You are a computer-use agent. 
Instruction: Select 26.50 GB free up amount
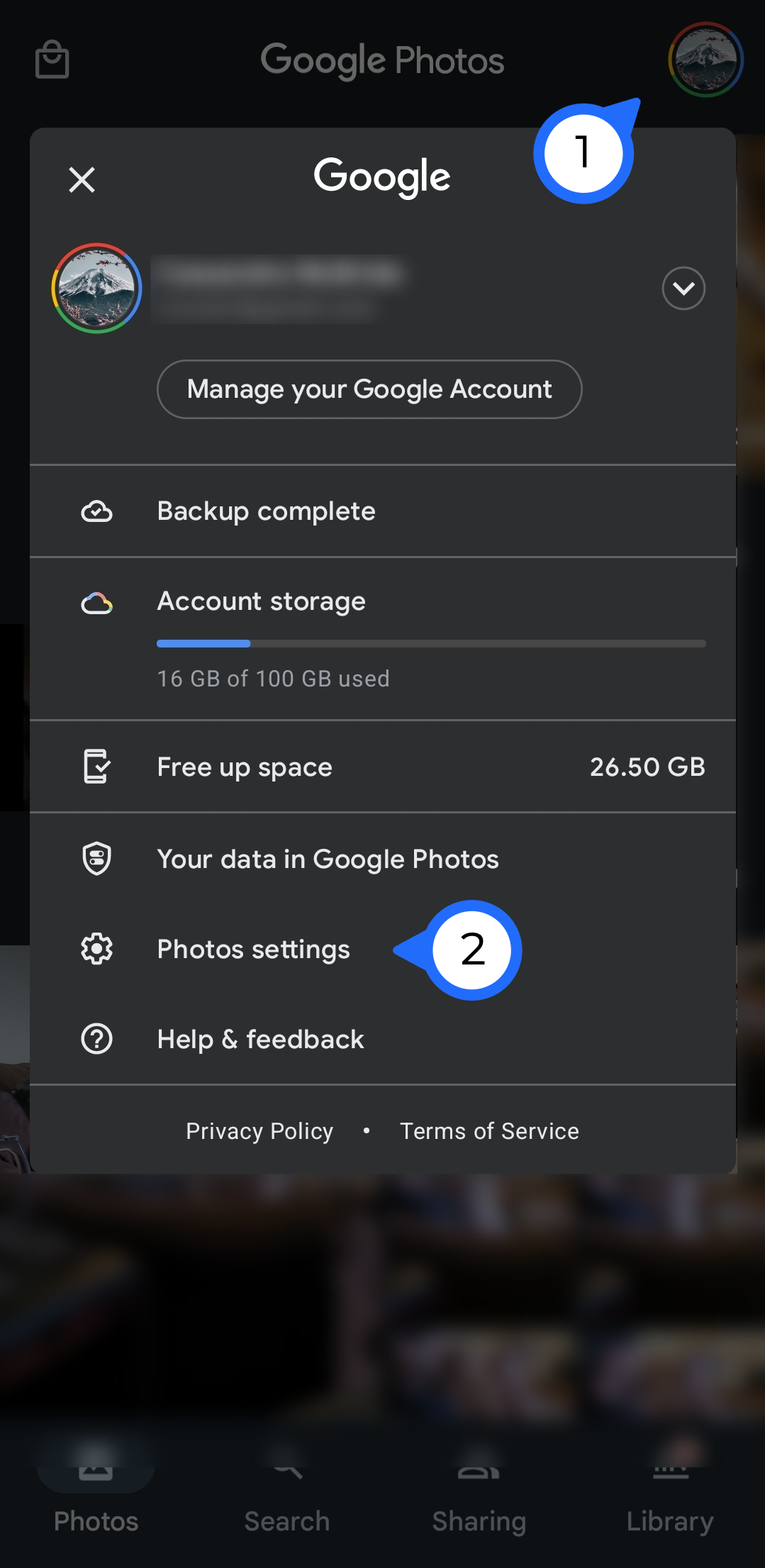(647, 767)
